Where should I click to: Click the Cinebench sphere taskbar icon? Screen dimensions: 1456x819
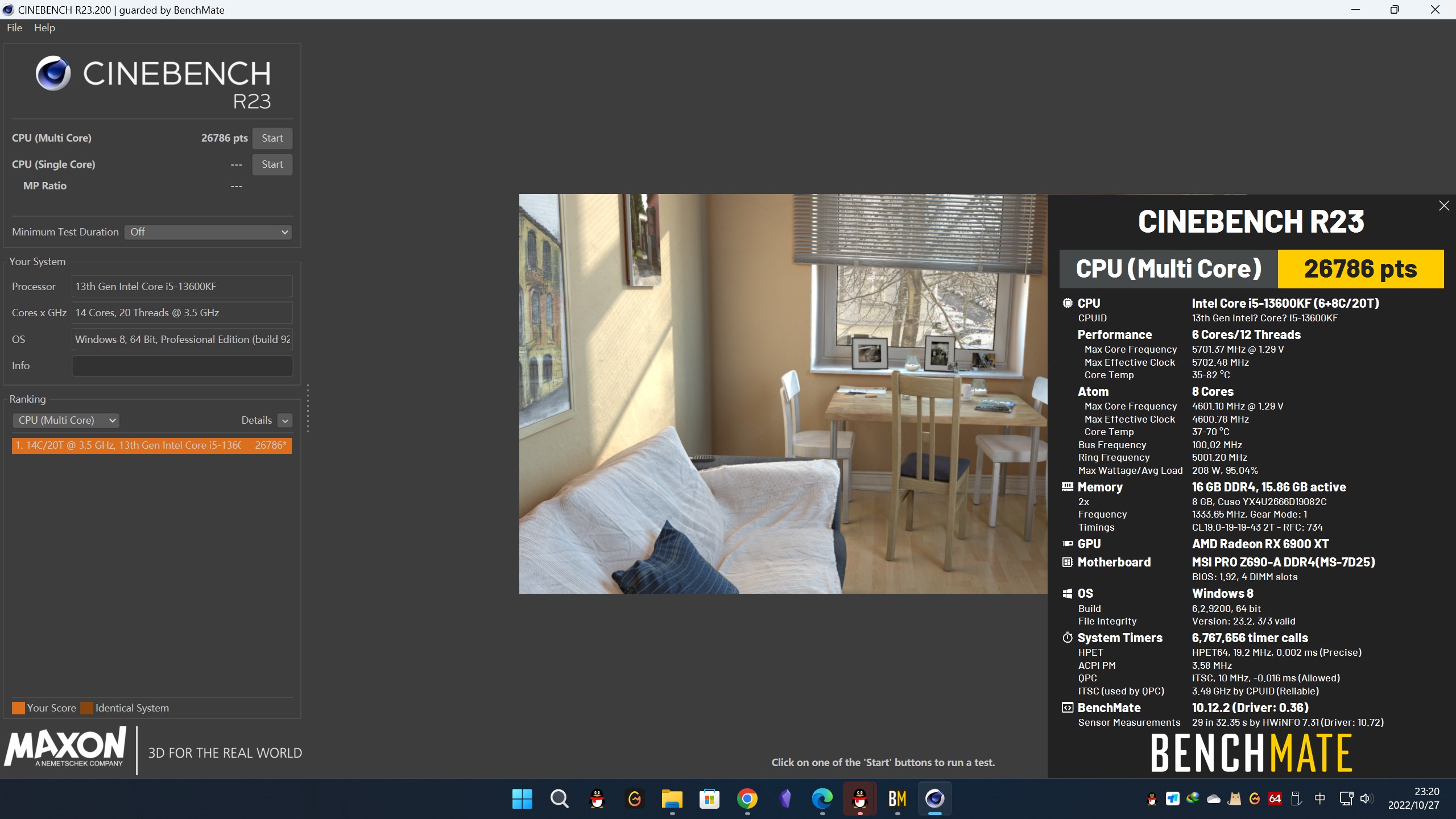tap(934, 799)
